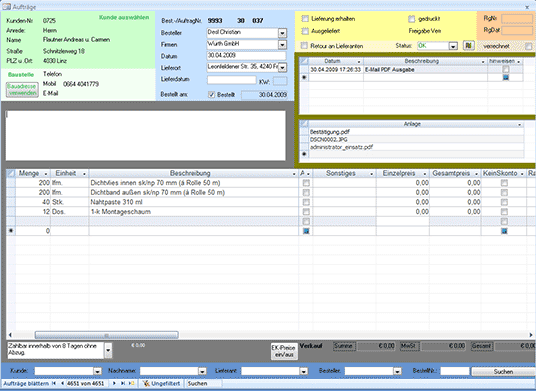Click the Einheit column header

coord(69,173)
